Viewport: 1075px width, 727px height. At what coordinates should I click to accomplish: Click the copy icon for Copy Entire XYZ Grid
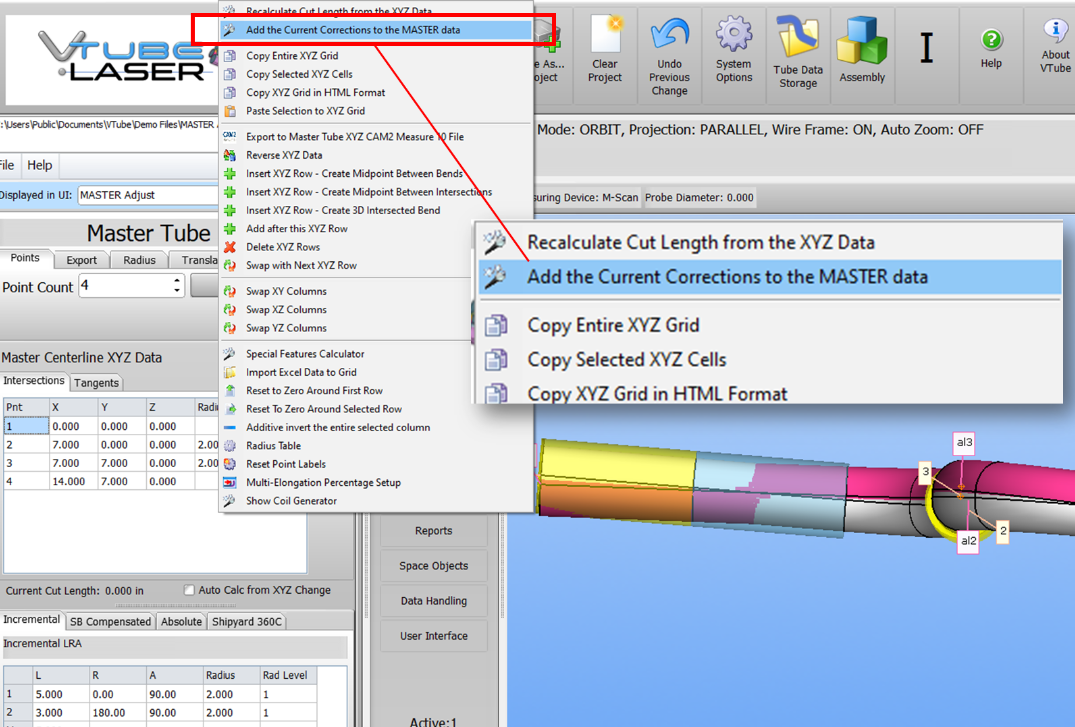[x=230, y=56]
